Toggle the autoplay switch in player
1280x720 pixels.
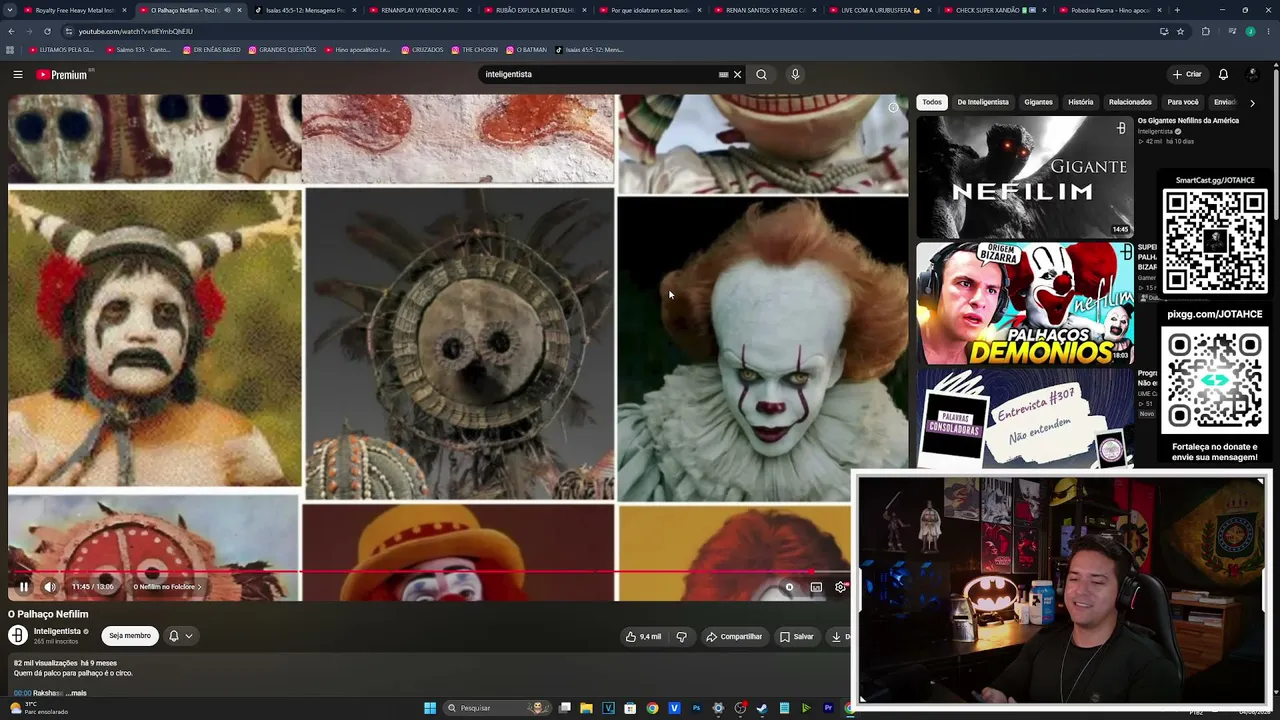(x=789, y=587)
